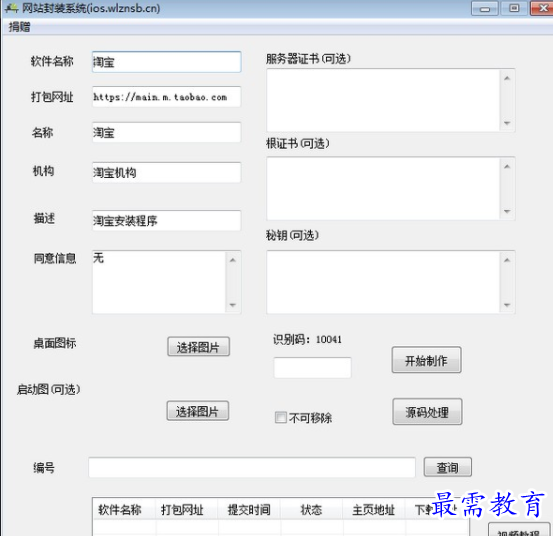Choose image for 启动图 with 选择图片
The width and height of the screenshot is (553, 536).
[198, 411]
